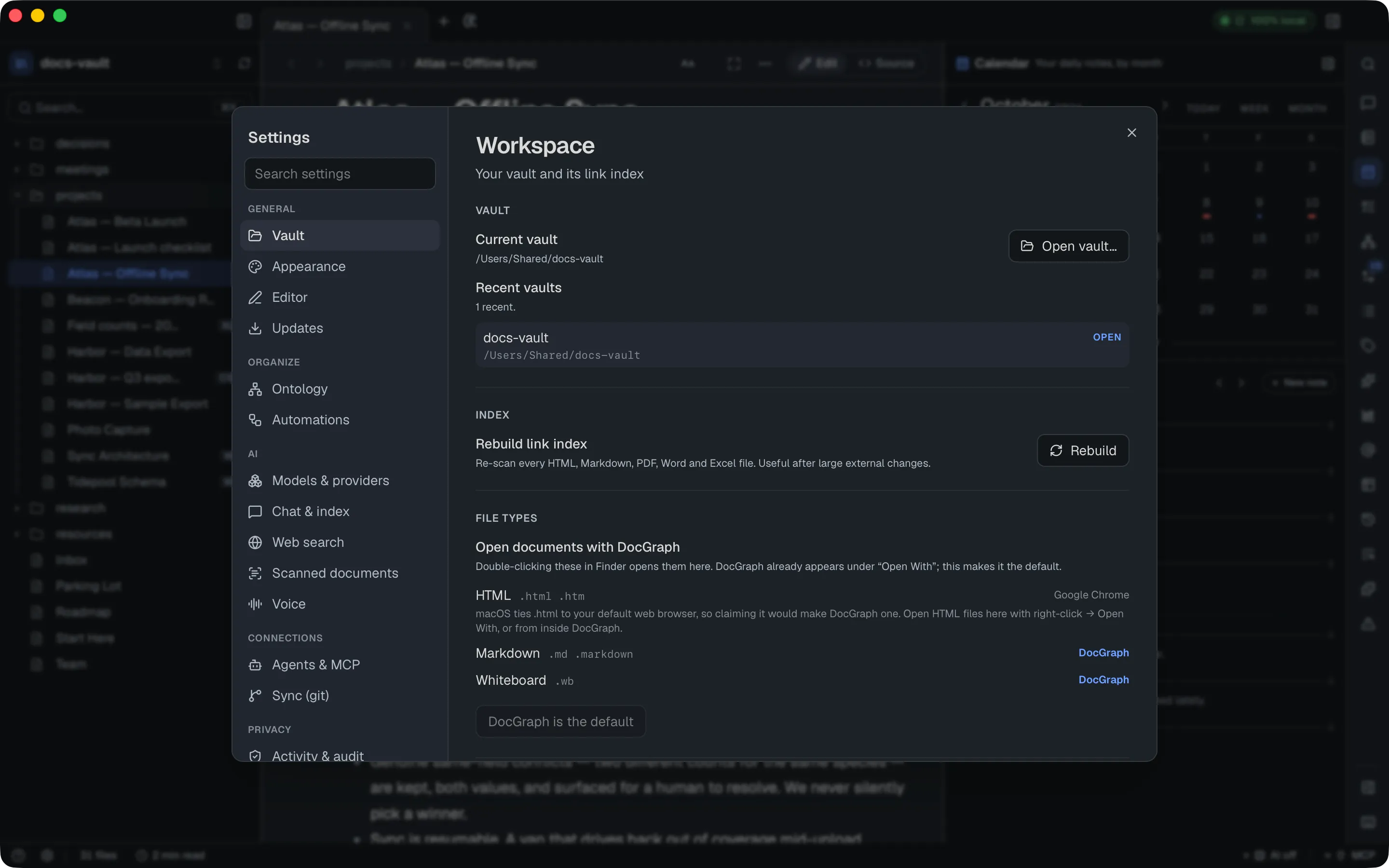Go to Editor settings

(x=340, y=298)
